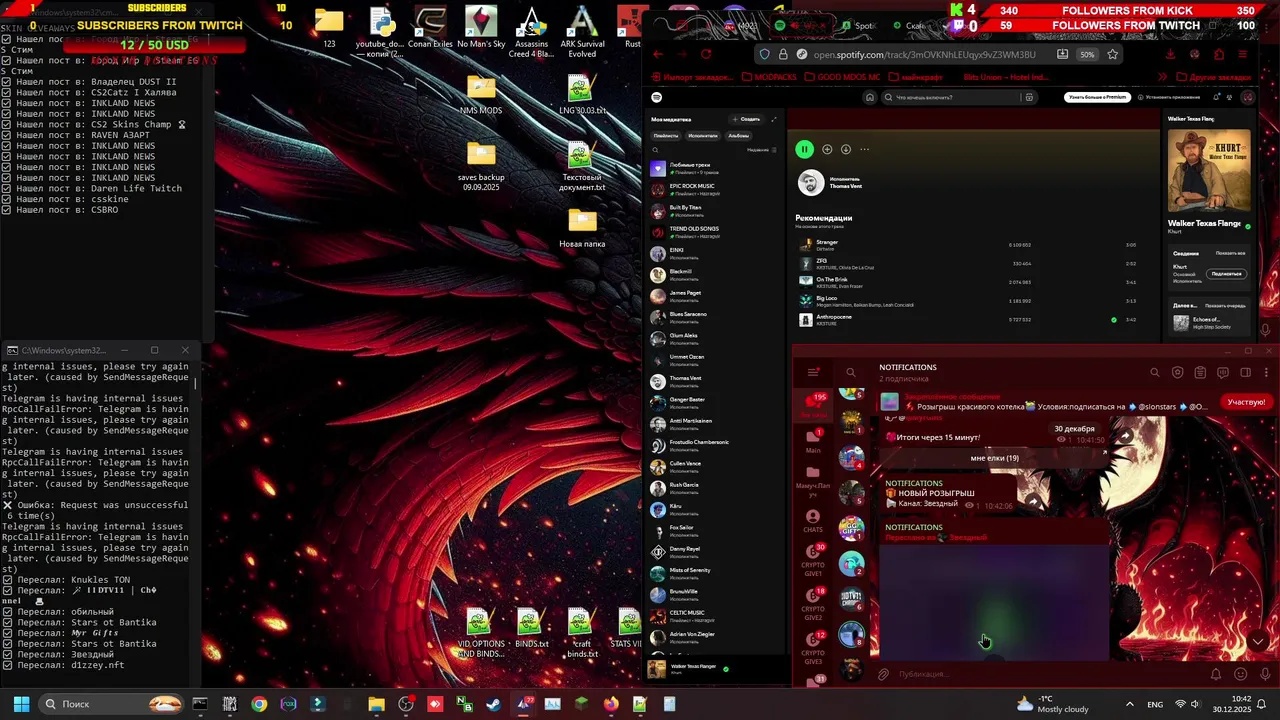
Task: Download the track via the arrow icon
Action: (x=846, y=149)
